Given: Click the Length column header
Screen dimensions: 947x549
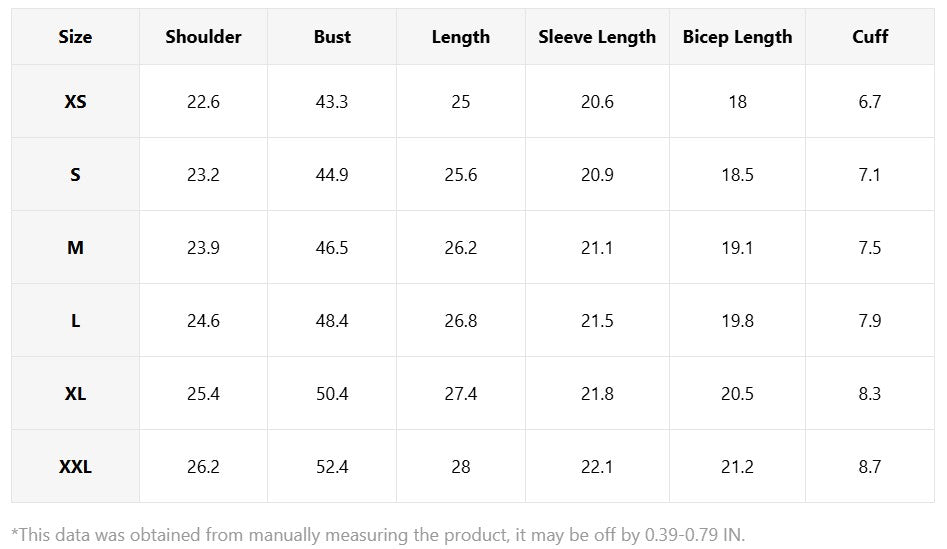Looking at the screenshot, I should pyautogui.click(x=461, y=37).
